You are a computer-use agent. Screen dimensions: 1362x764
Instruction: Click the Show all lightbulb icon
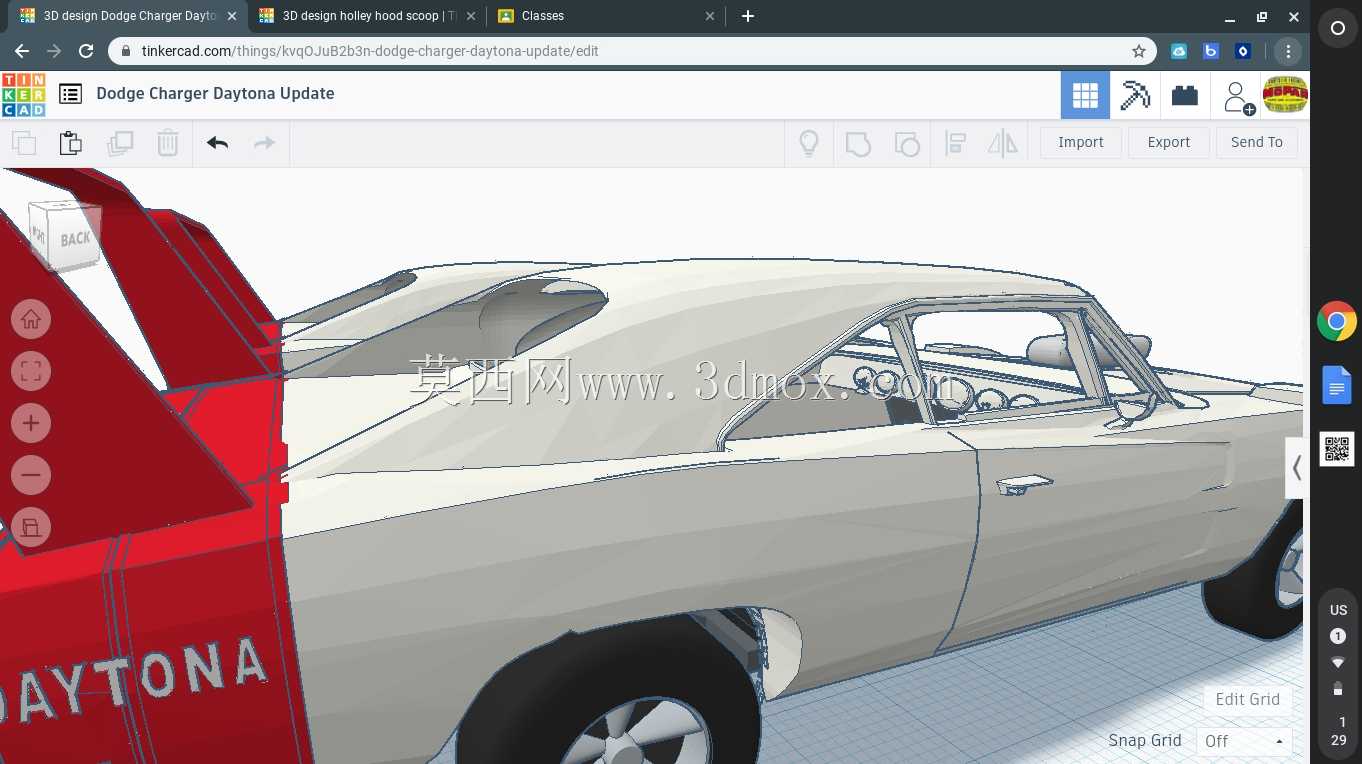(809, 143)
